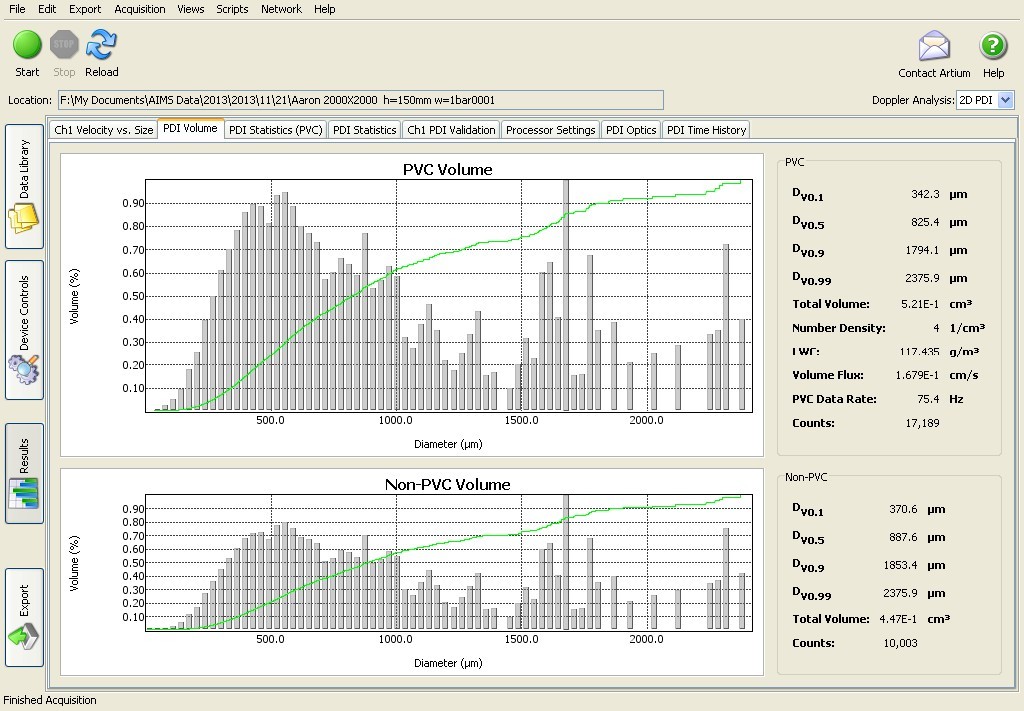This screenshot has width=1024, height=711.
Task: Open Contact Artium envelope icon
Action: (x=934, y=47)
